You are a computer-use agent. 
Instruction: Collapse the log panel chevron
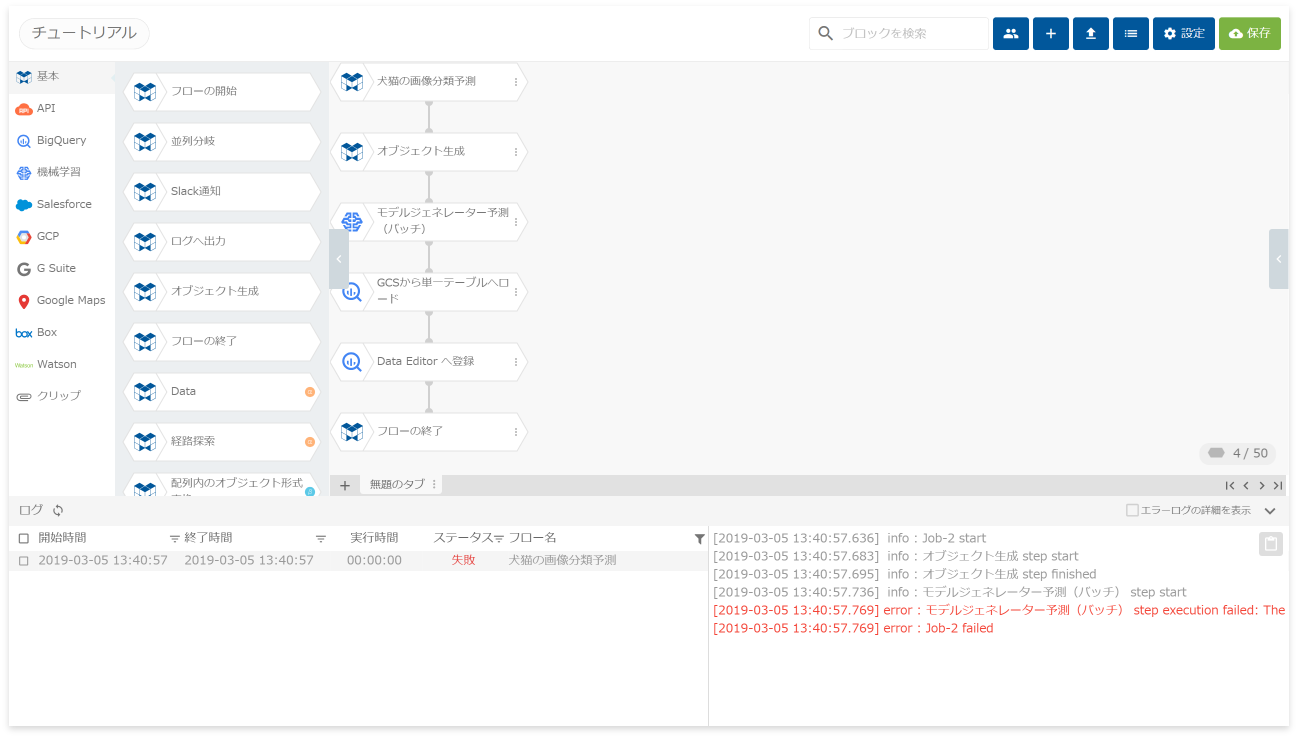pos(1270,511)
